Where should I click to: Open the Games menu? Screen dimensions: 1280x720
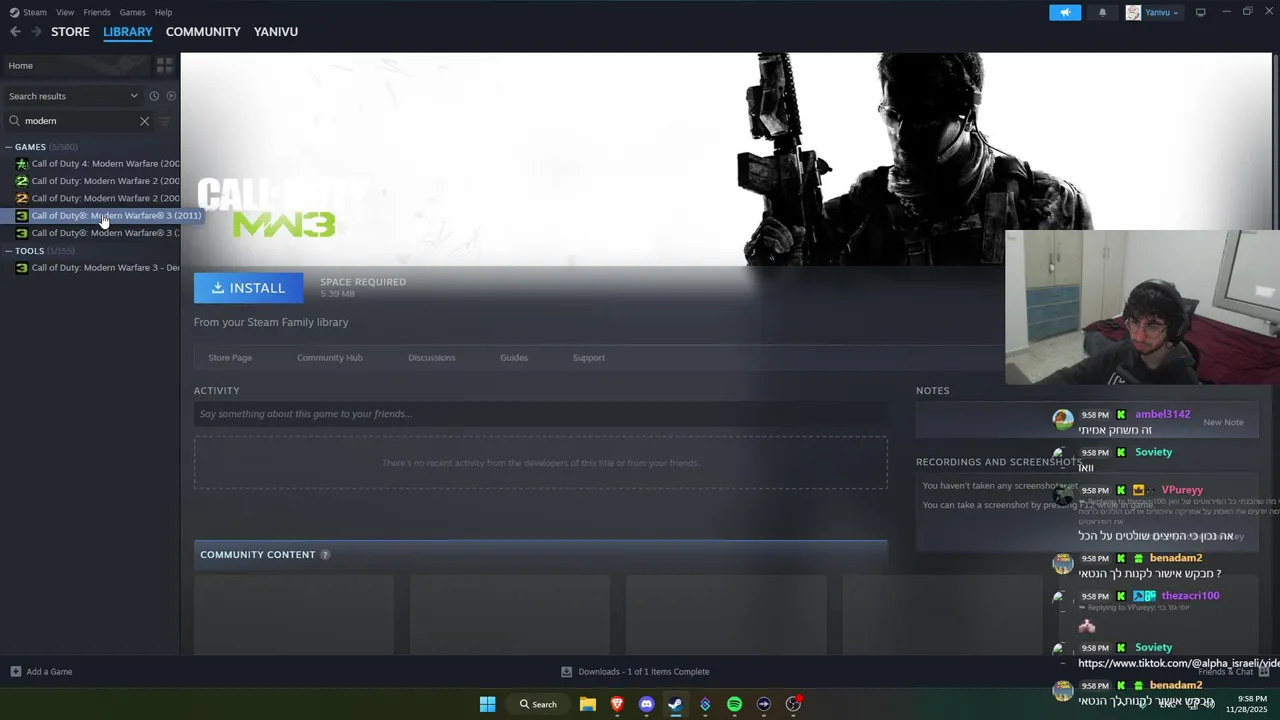[x=132, y=12]
